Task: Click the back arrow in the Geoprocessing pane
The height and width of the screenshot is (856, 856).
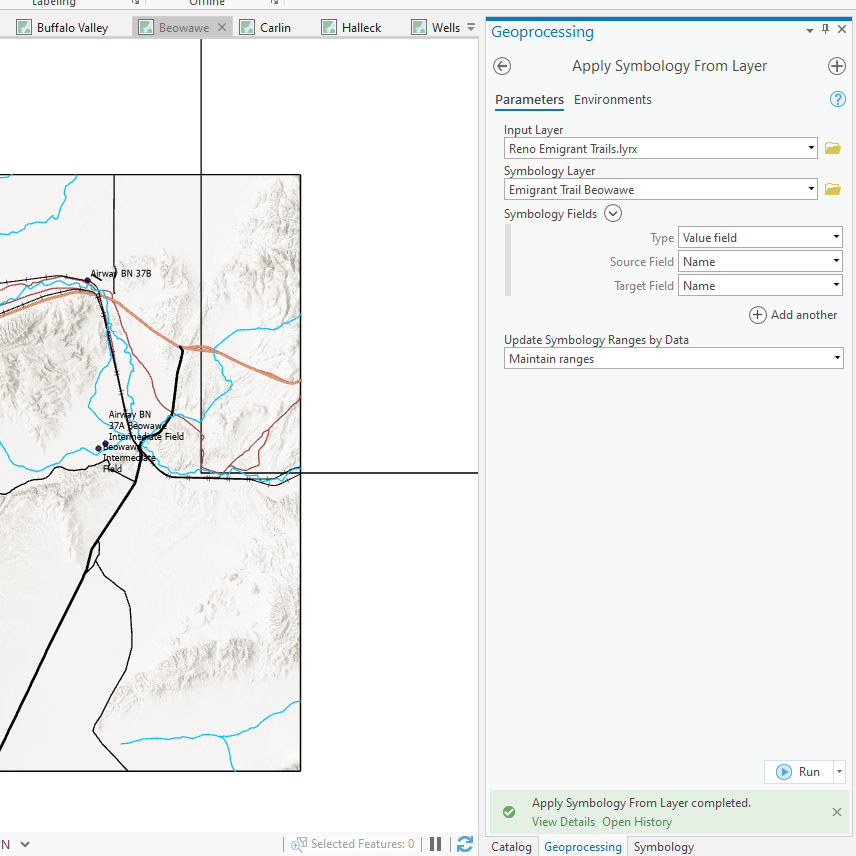Action: pos(501,66)
